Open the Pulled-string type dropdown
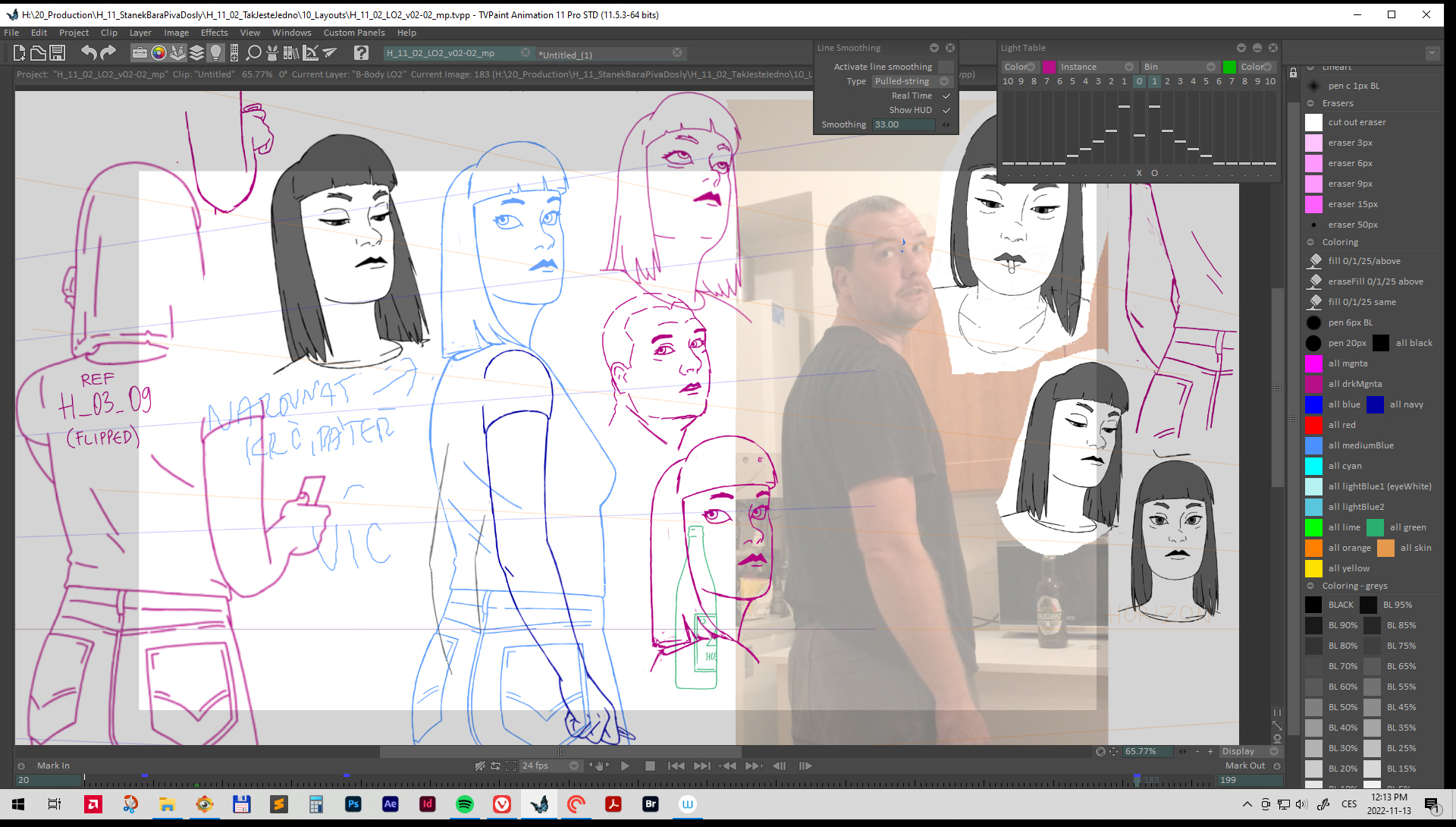This screenshot has width=1456, height=827. [912, 81]
